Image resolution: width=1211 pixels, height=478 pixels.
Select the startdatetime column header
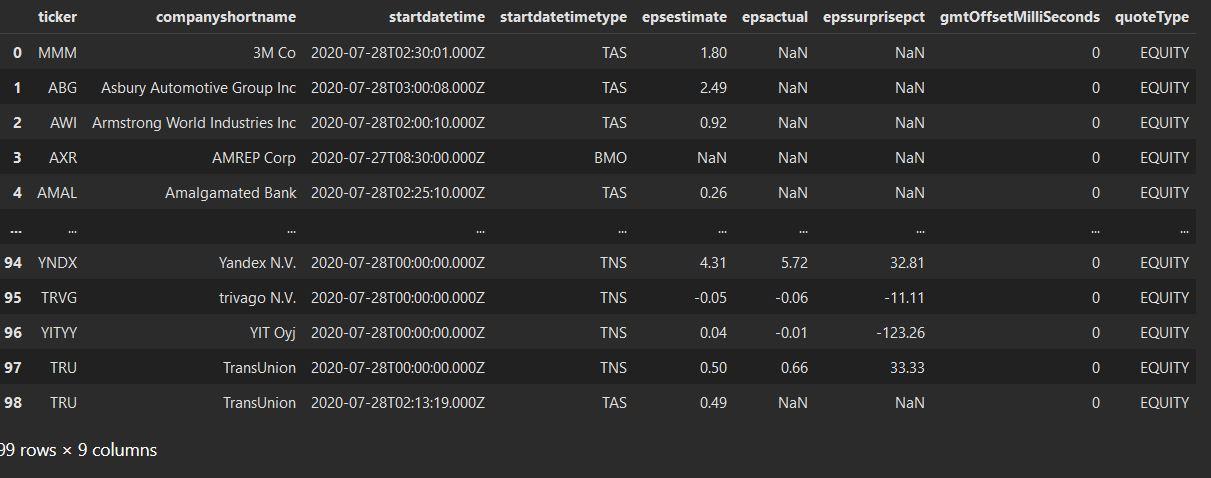(438, 17)
